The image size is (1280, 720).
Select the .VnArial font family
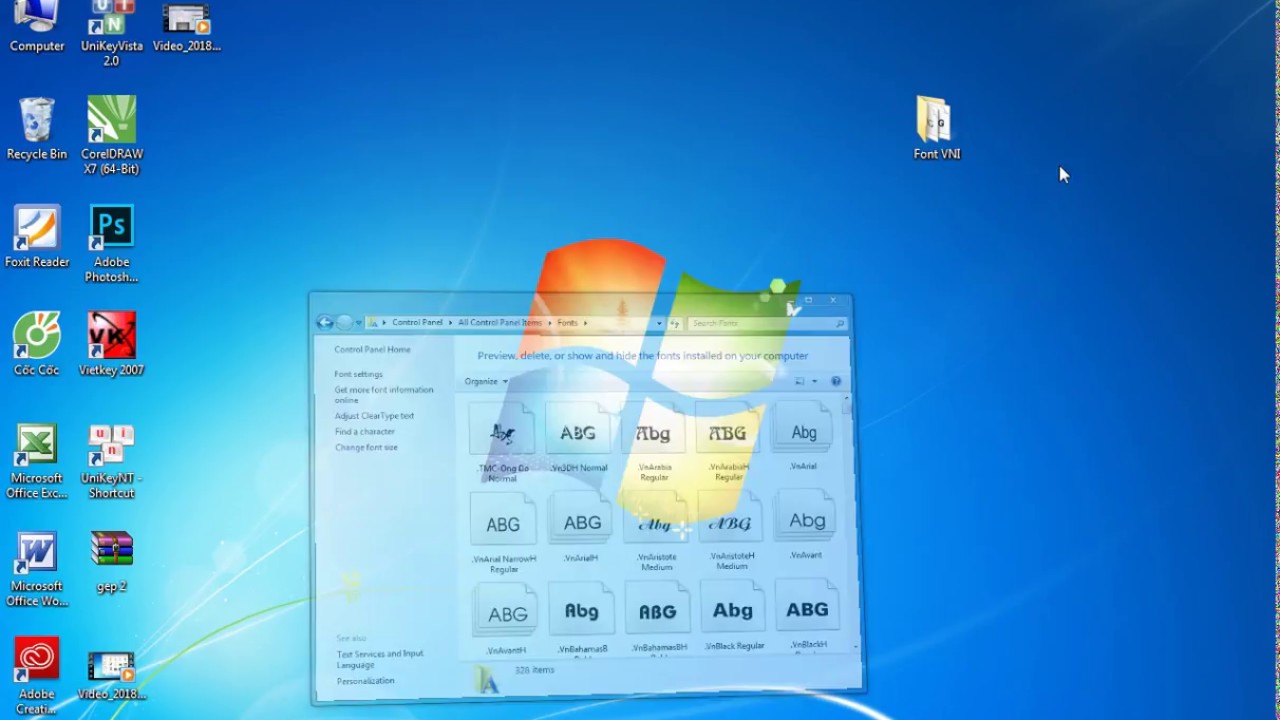tap(804, 438)
